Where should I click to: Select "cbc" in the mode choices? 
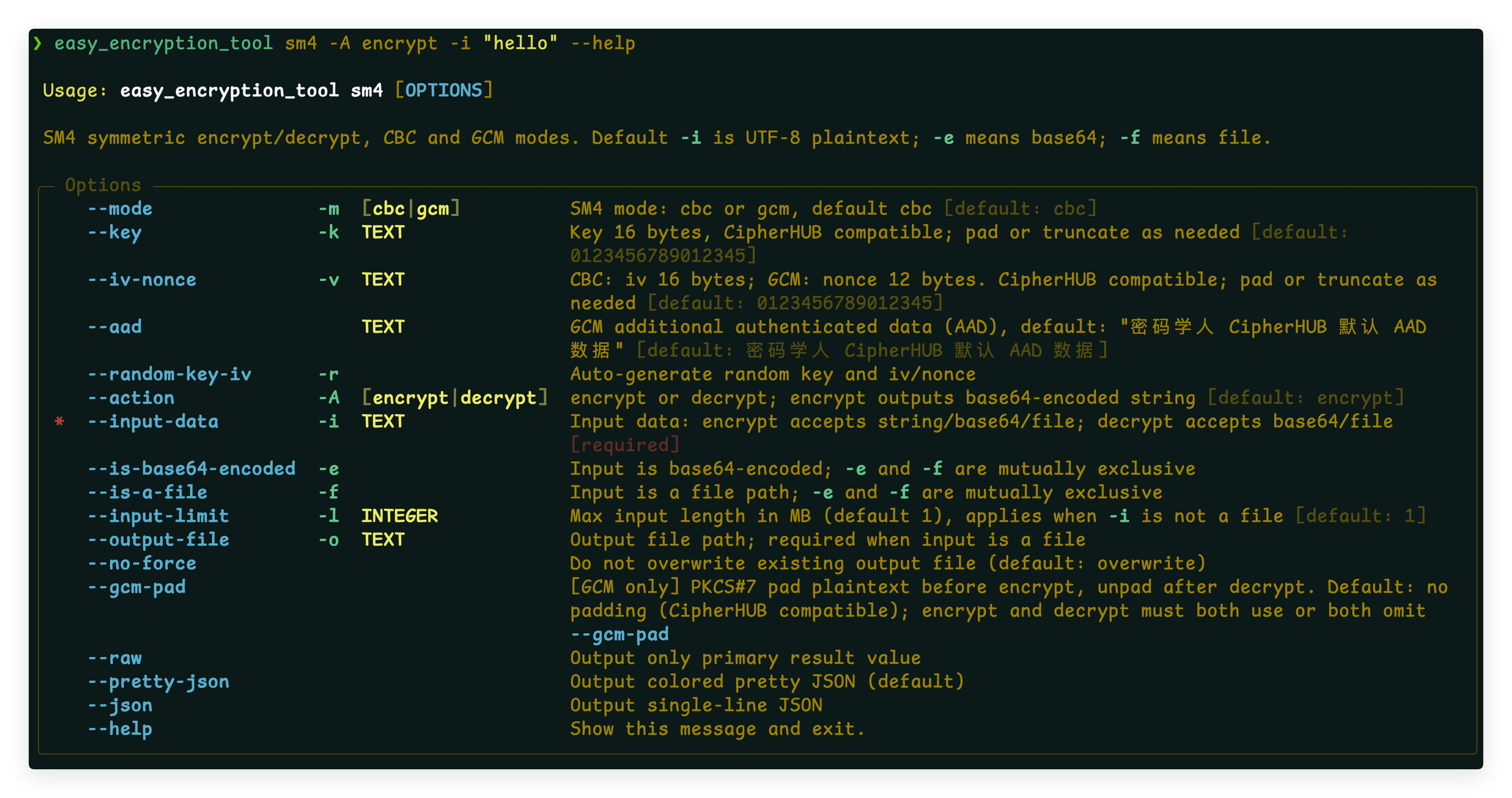tap(389, 209)
